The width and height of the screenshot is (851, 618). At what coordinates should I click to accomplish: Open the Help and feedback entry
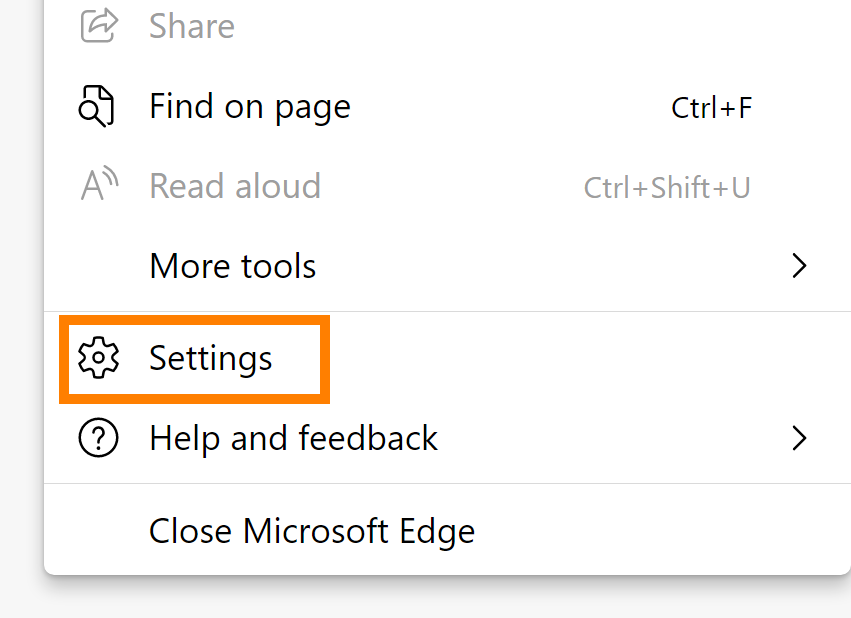tap(293, 438)
